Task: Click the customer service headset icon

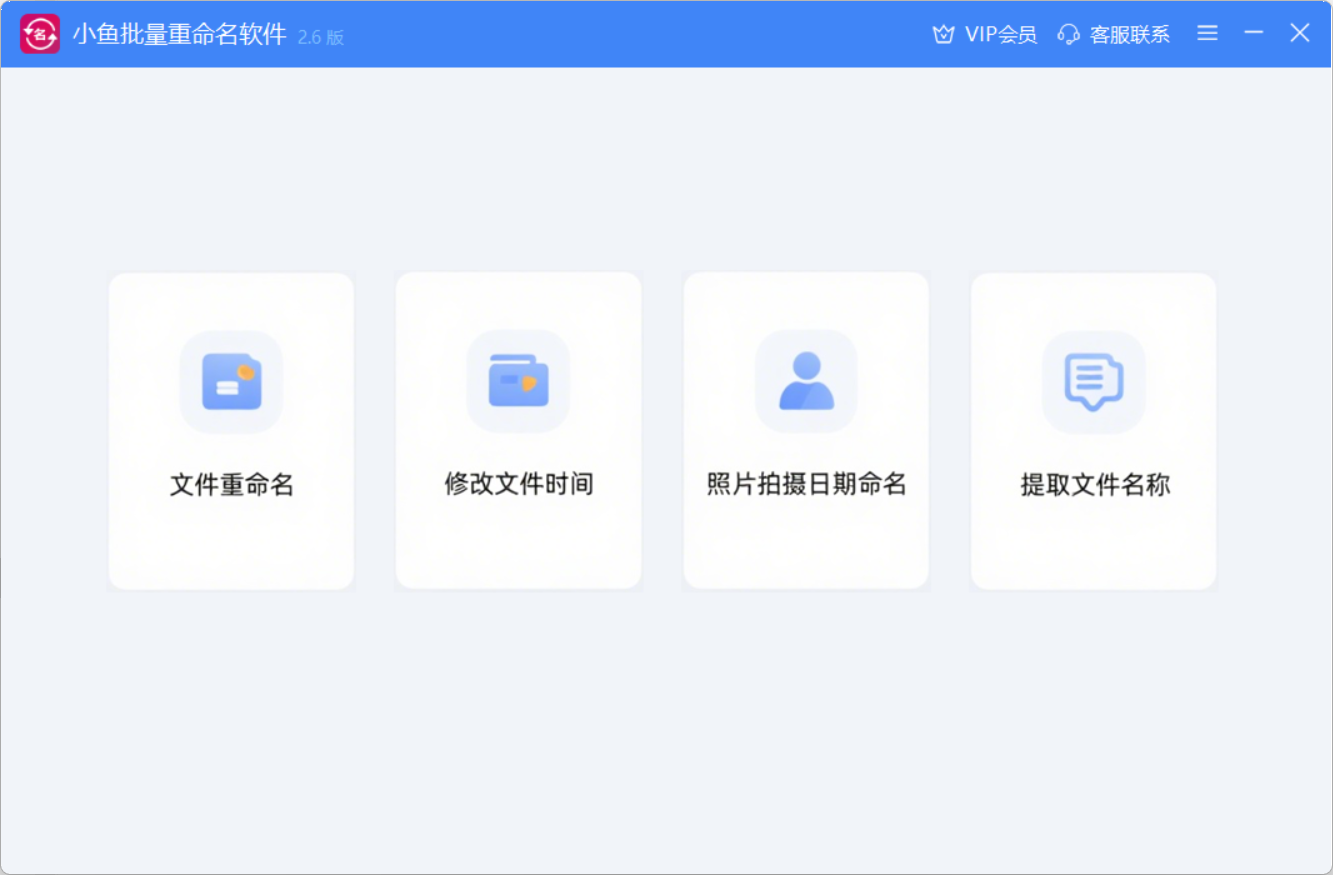Action: pyautogui.click(x=1069, y=34)
